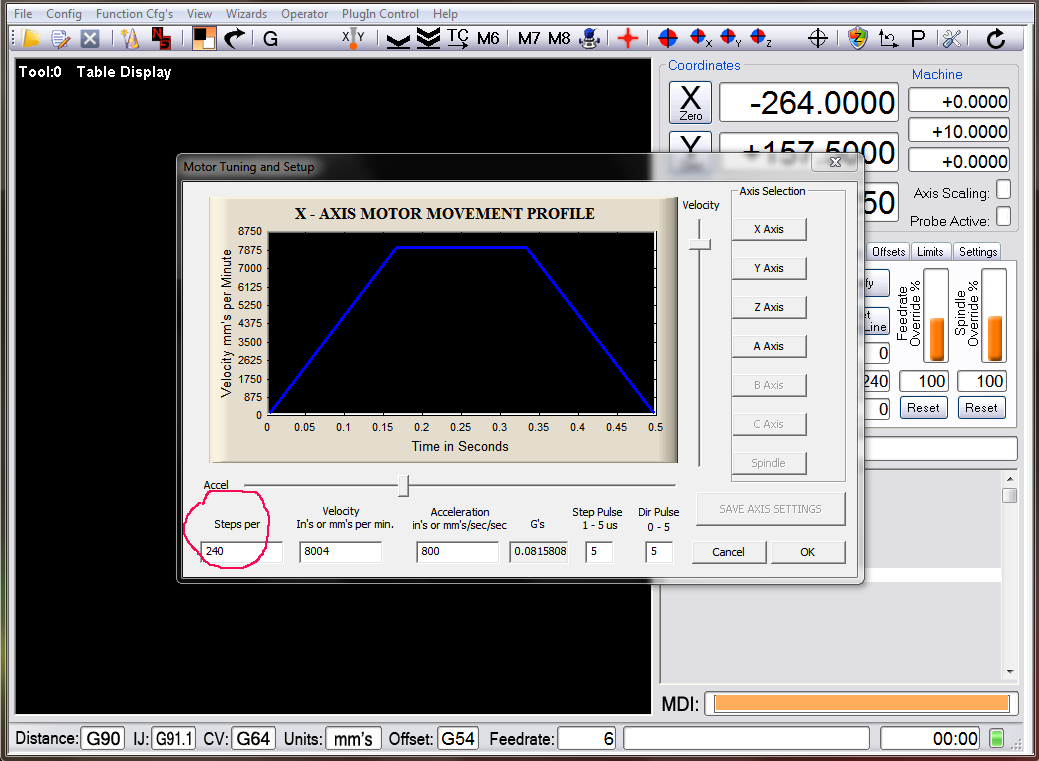Click the red-blue zero-all target icon
1039x761 pixels.
pos(668,38)
